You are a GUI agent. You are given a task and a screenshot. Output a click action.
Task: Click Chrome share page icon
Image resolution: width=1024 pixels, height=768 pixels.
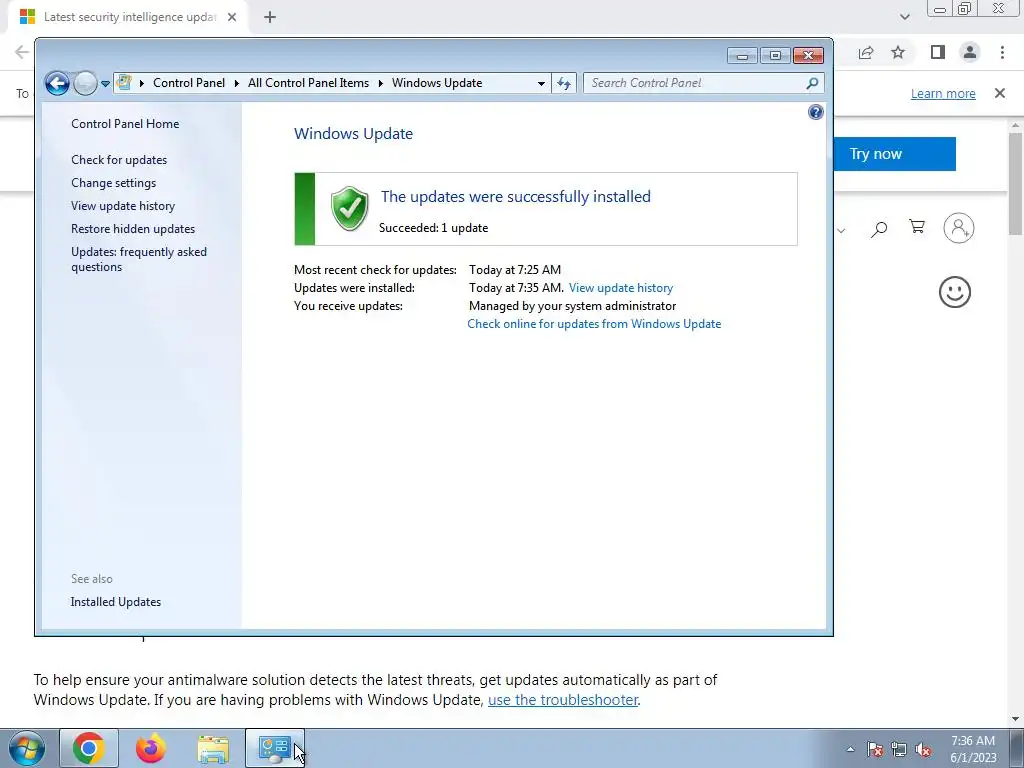[866, 53]
